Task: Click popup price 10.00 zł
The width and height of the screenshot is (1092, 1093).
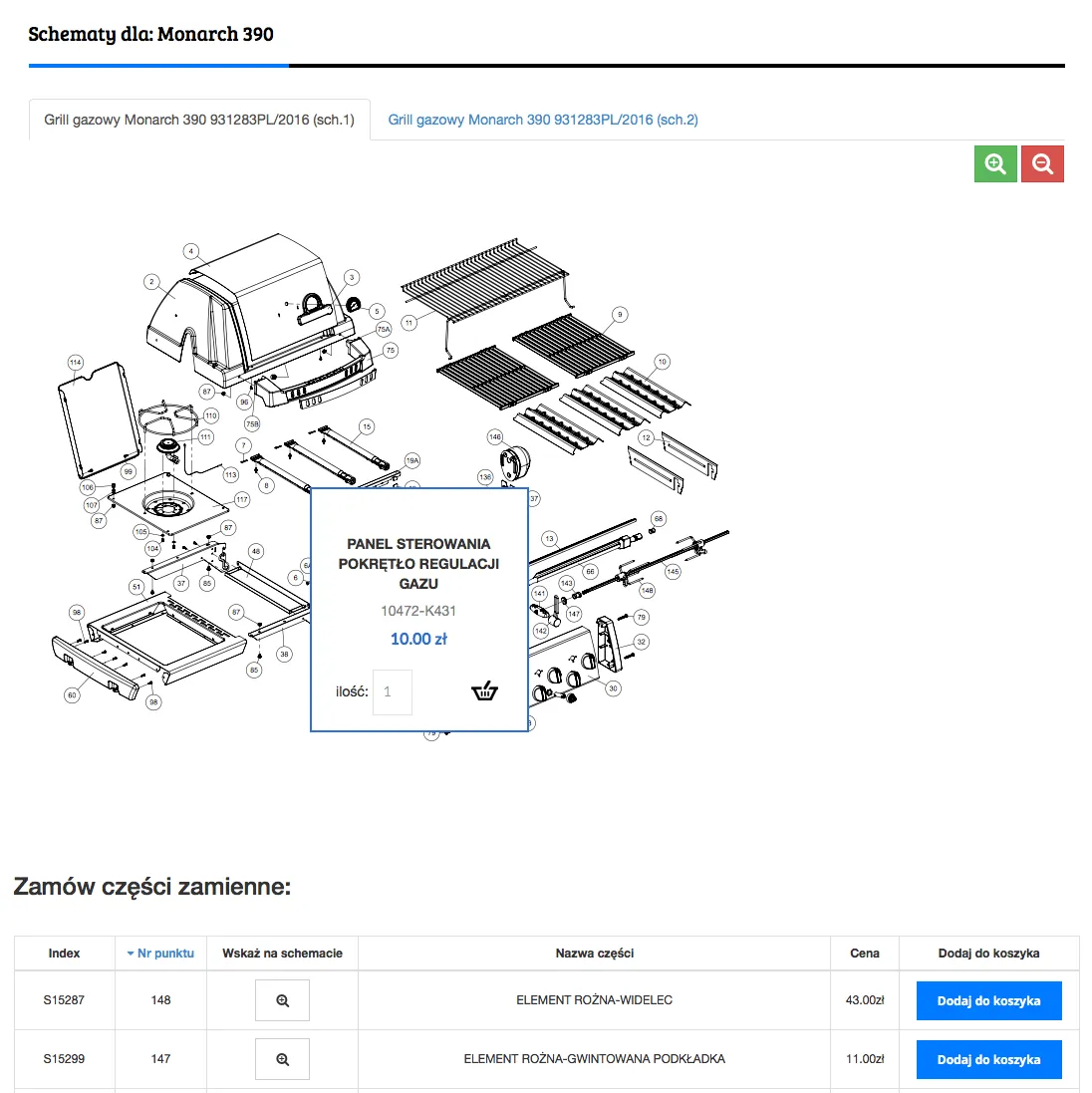Action: click(418, 639)
